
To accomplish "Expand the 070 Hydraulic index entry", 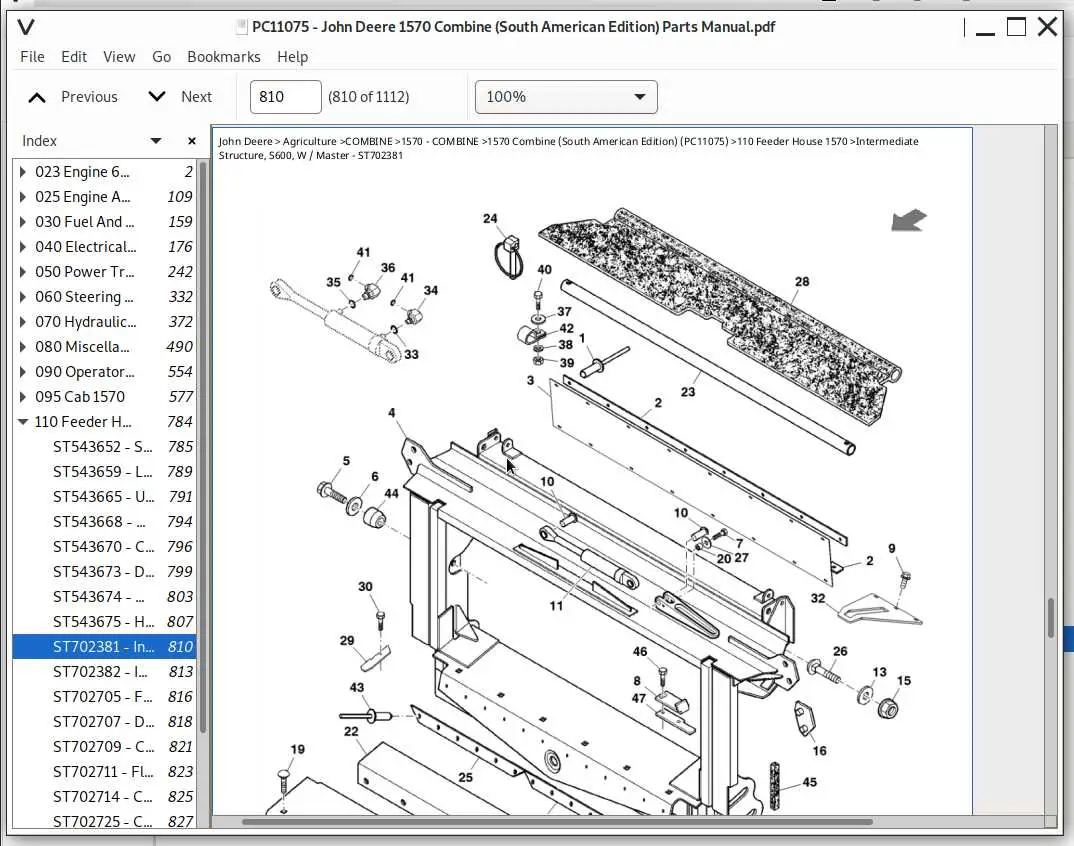I will (23, 321).
